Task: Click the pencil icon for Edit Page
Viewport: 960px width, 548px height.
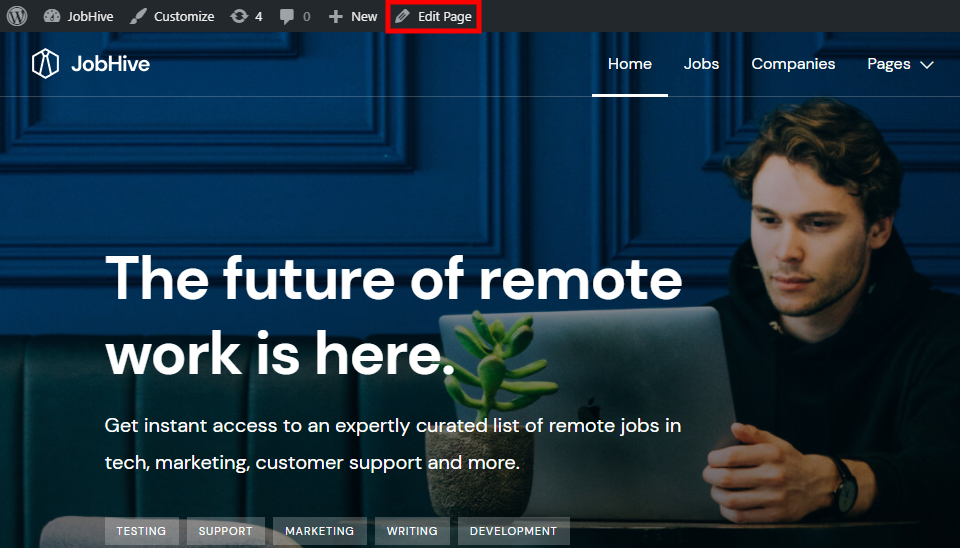Action: (402, 16)
